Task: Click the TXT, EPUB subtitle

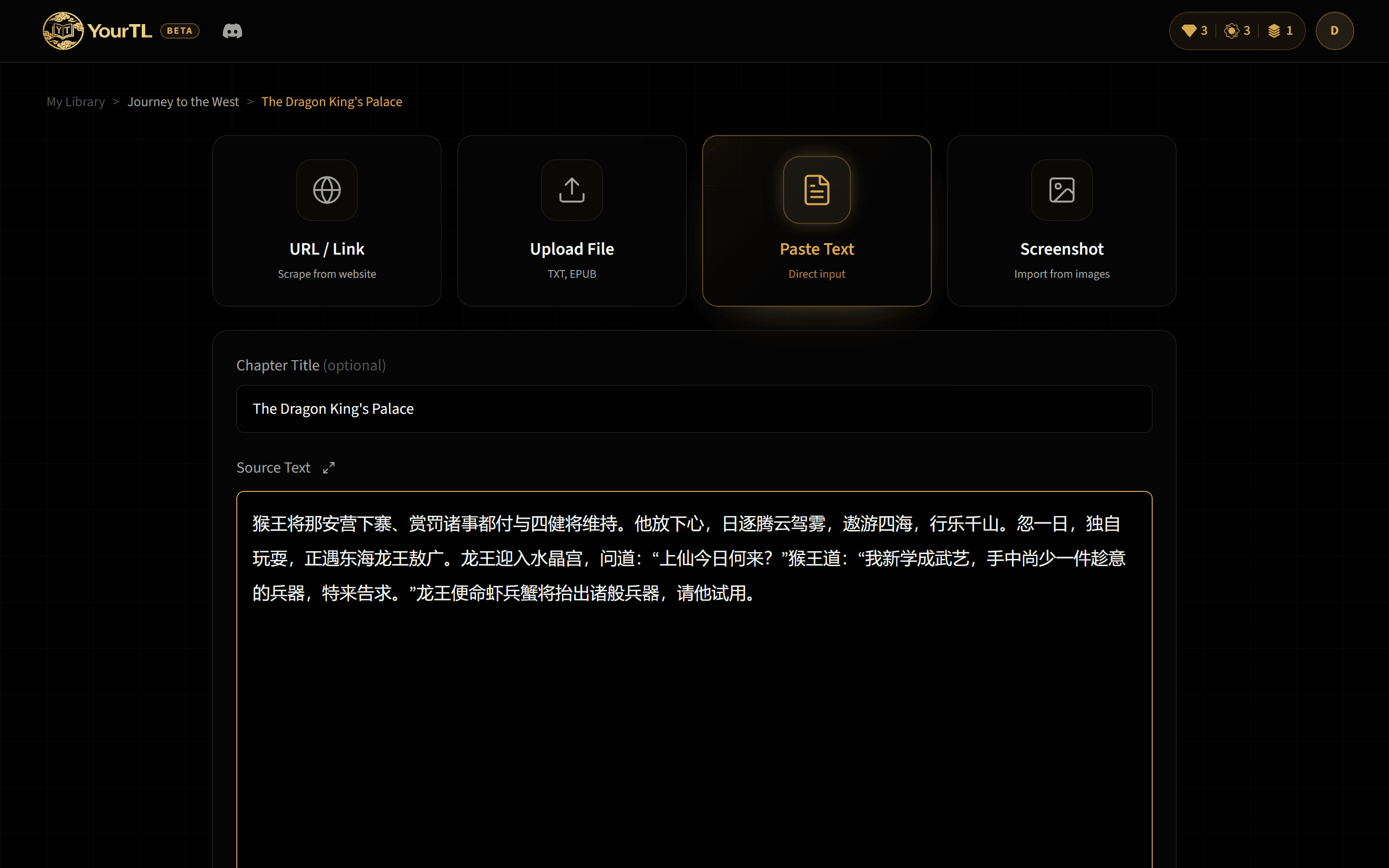Action: coord(572,274)
